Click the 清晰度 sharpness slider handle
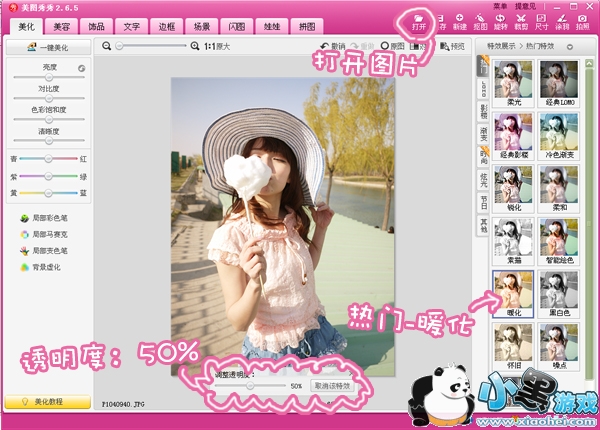 49,140
